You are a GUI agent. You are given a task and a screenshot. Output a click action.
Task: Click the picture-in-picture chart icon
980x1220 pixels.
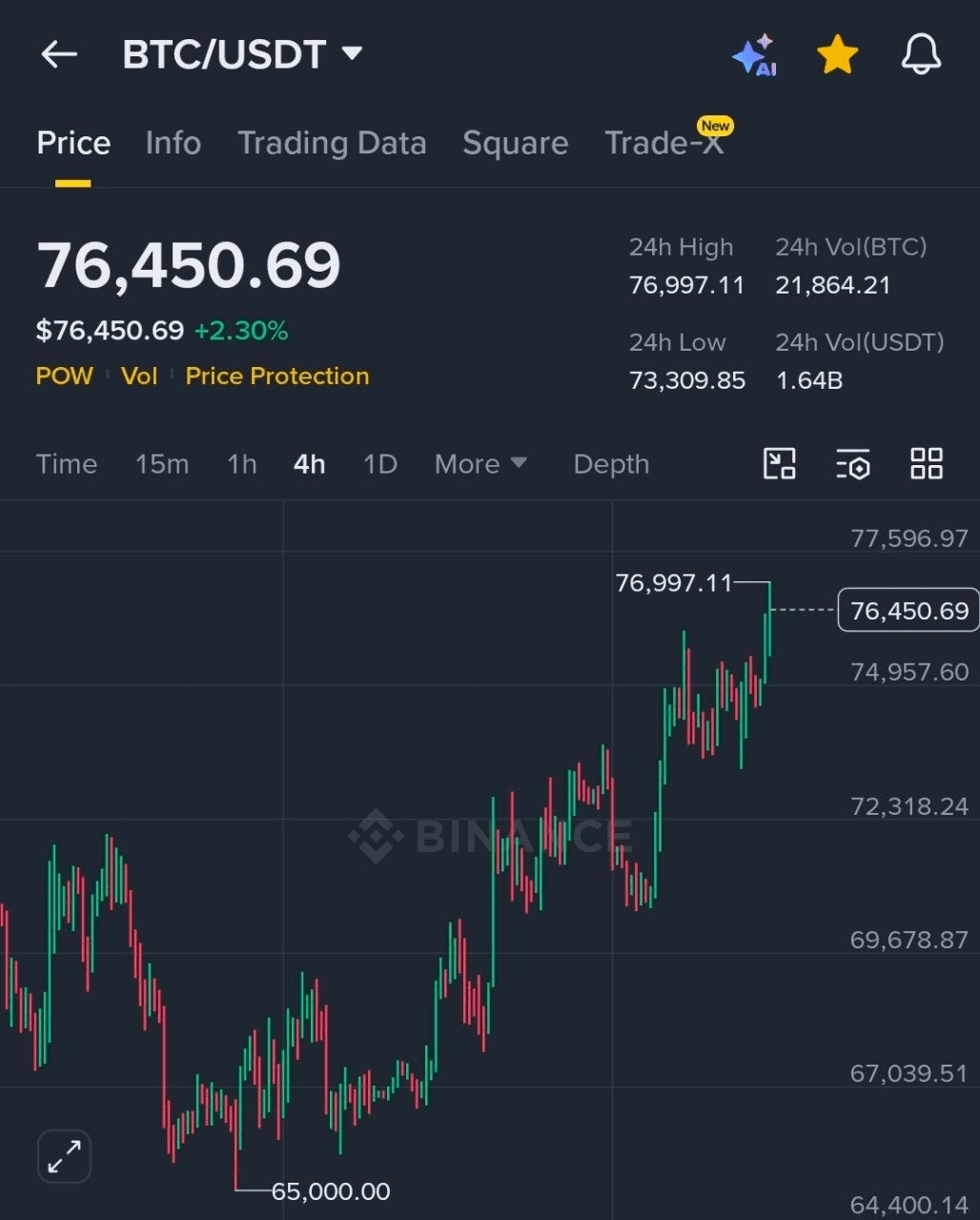coord(780,464)
